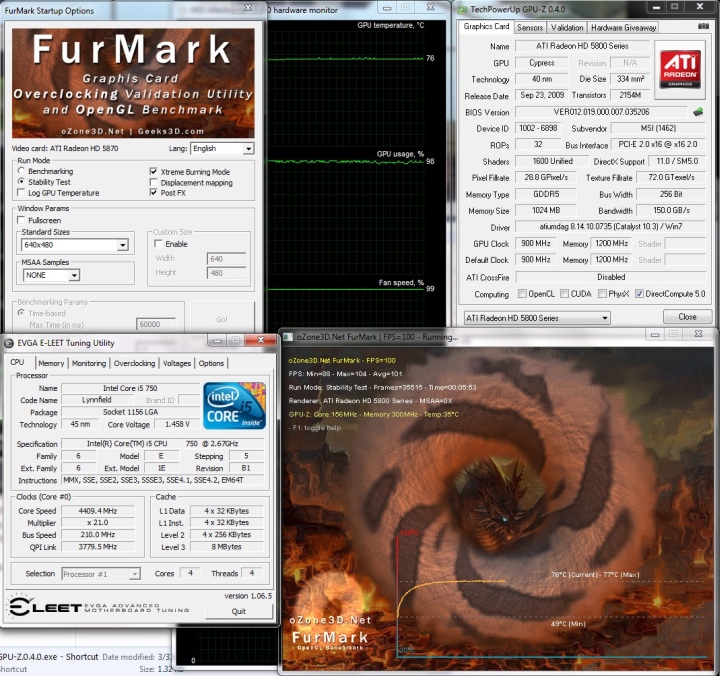This screenshot has height=676, width=720.
Task: Open the Overclocking tab in E-LEET
Action: [x=134, y=363]
